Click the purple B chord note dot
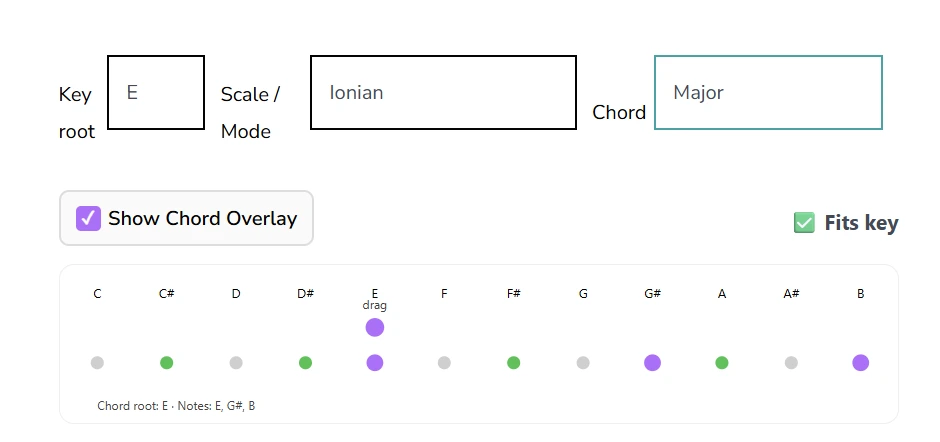The width and height of the screenshot is (940, 442). click(860, 363)
